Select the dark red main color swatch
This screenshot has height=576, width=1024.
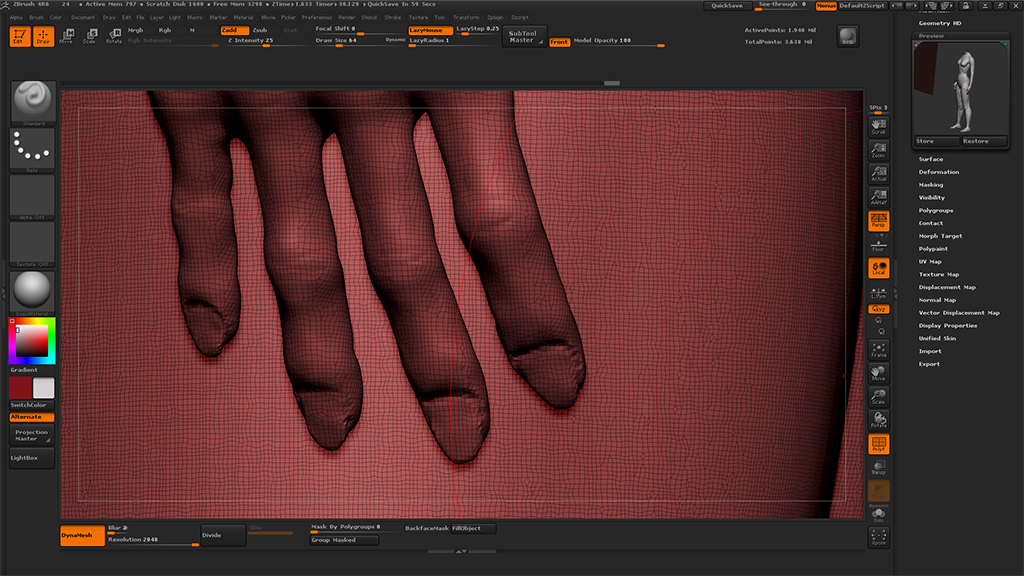(x=20, y=389)
